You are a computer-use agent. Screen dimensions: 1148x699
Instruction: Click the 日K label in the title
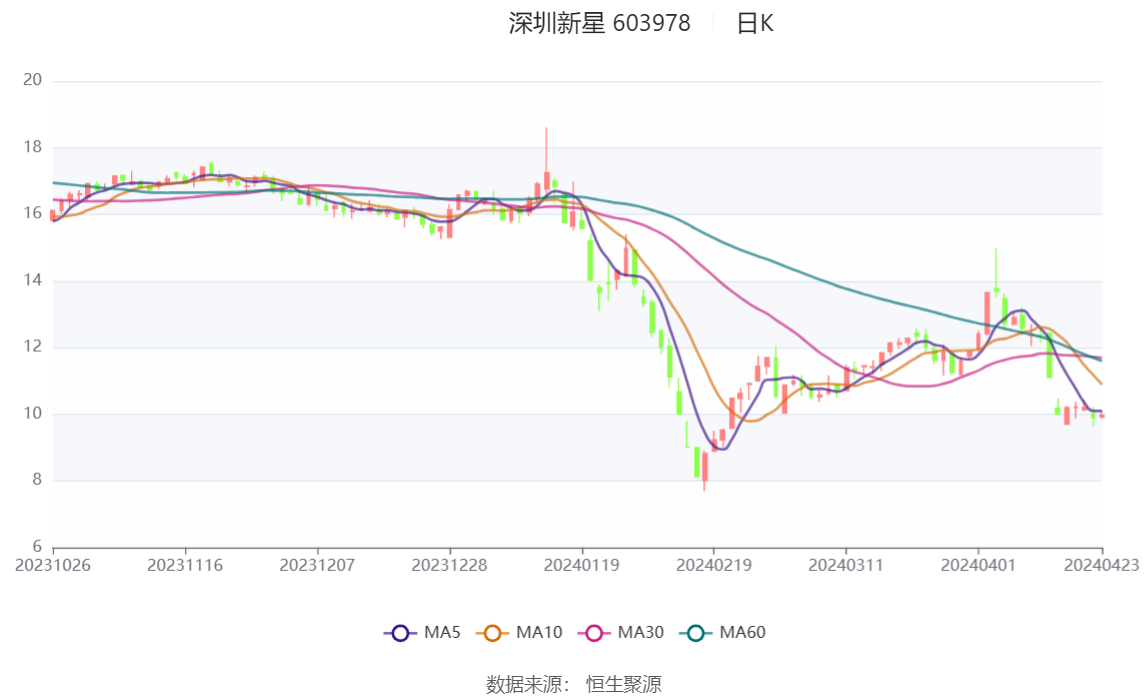tap(755, 23)
